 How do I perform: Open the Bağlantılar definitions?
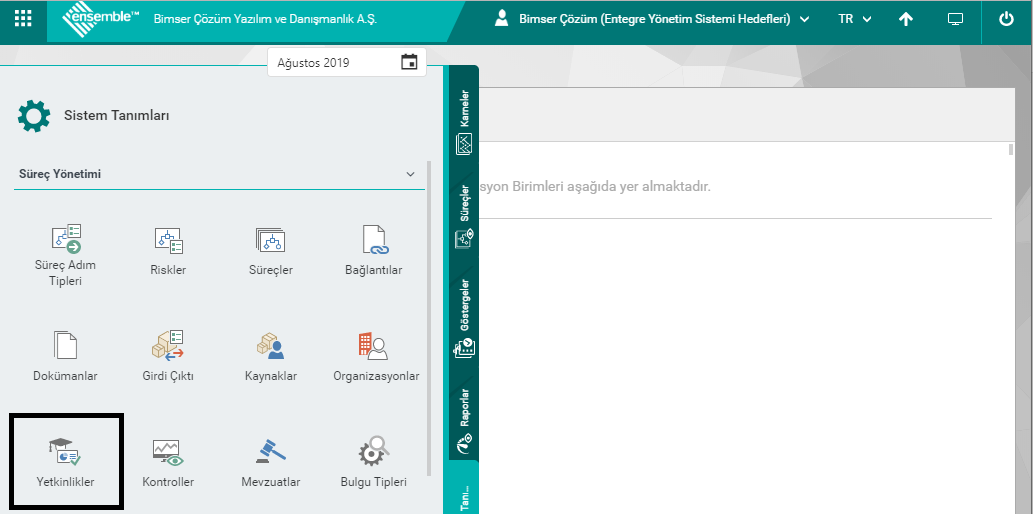pos(374,251)
